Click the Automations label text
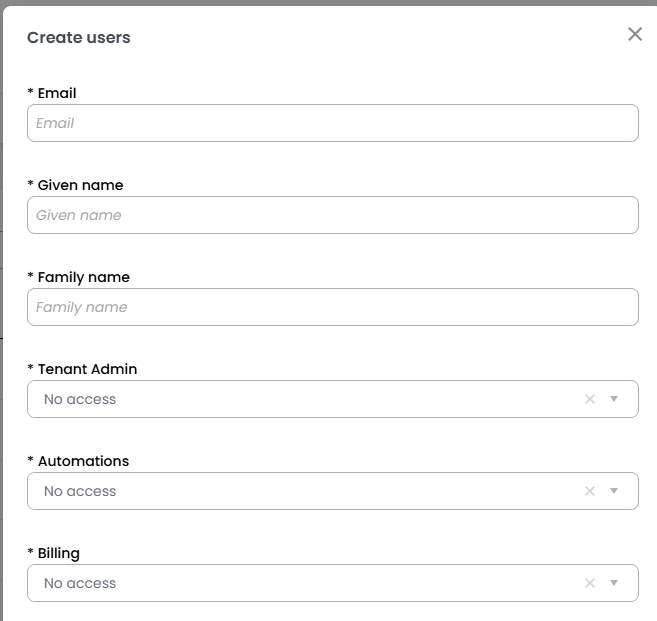 [83, 461]
